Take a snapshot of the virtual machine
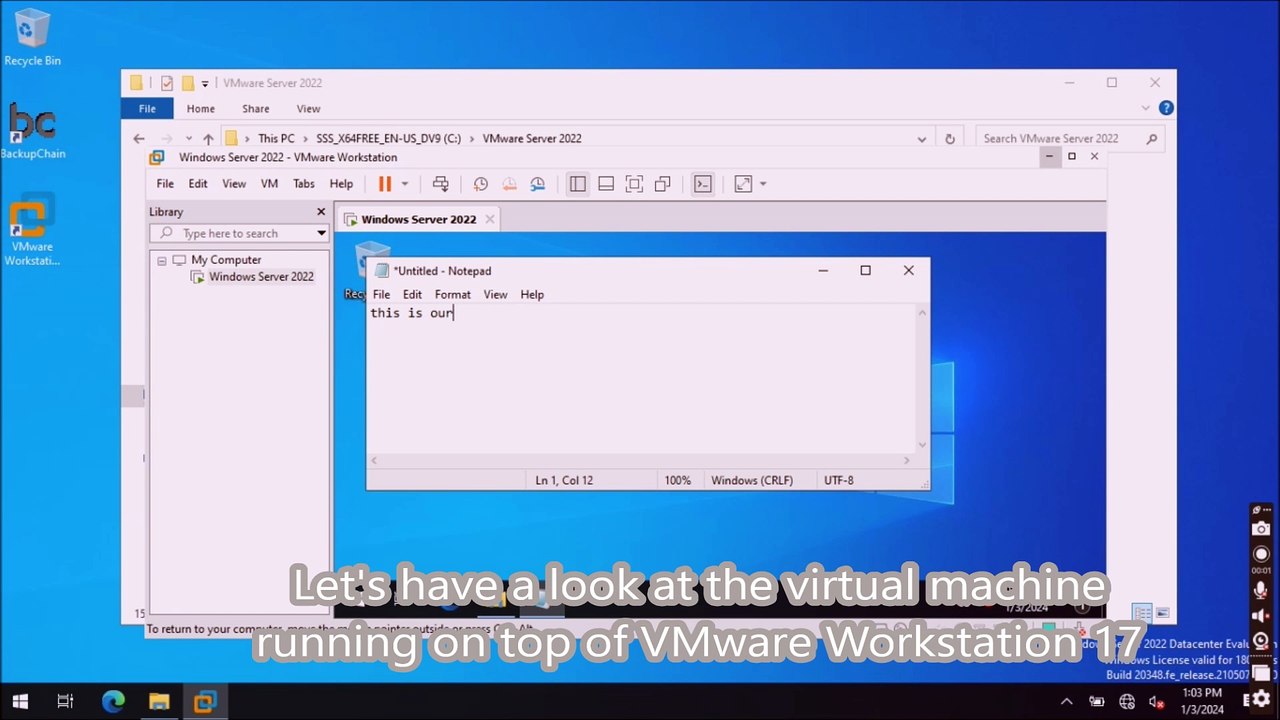This screenshot has height=720, width=1280. pyautogui.click(x=481, y=184)
